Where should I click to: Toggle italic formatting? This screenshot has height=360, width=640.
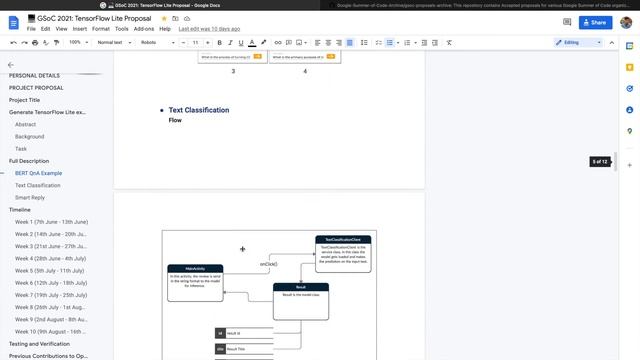230,42
